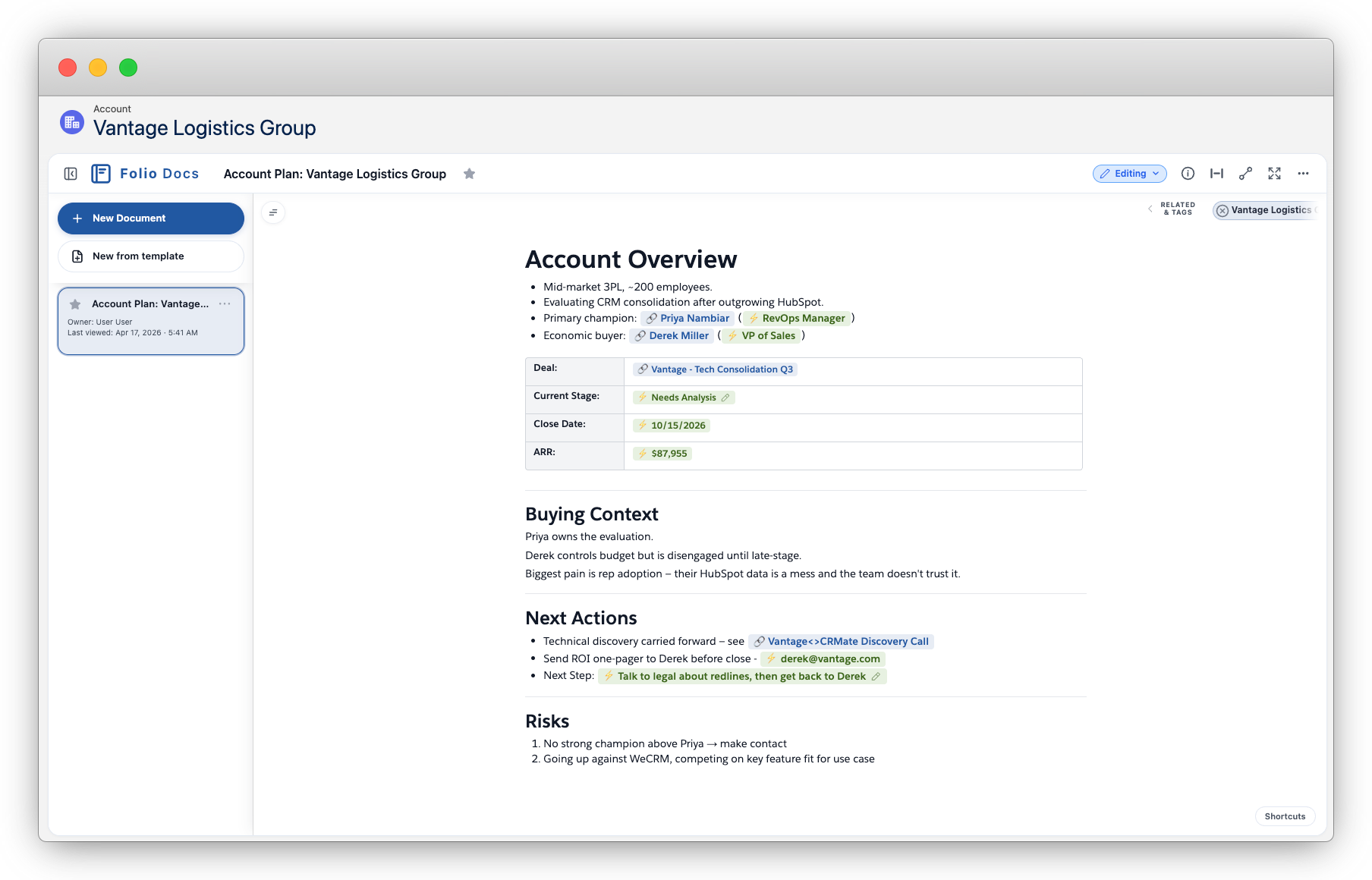This screenshot has width=1372, height=880.
Task: Remove the Vantage Logistics tag
Action: pyautogui.click(x=1222, y=210)
